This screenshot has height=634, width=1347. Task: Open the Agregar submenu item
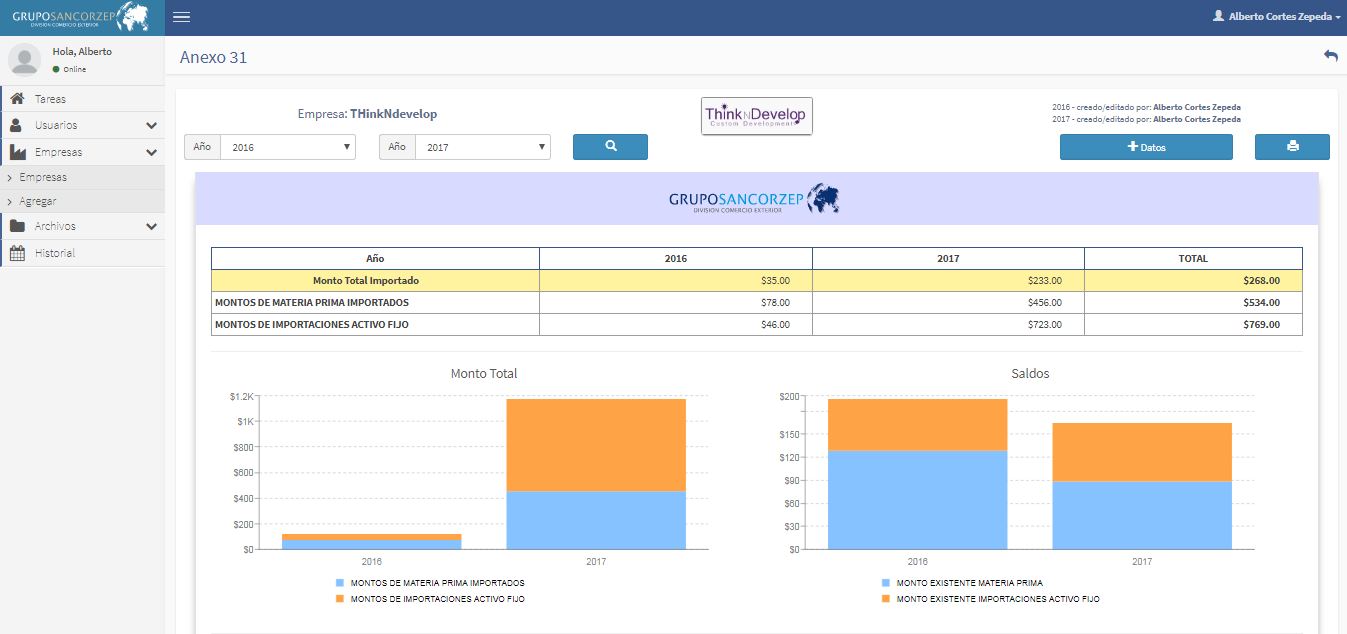pyautogui.click(x=38, y=201)
